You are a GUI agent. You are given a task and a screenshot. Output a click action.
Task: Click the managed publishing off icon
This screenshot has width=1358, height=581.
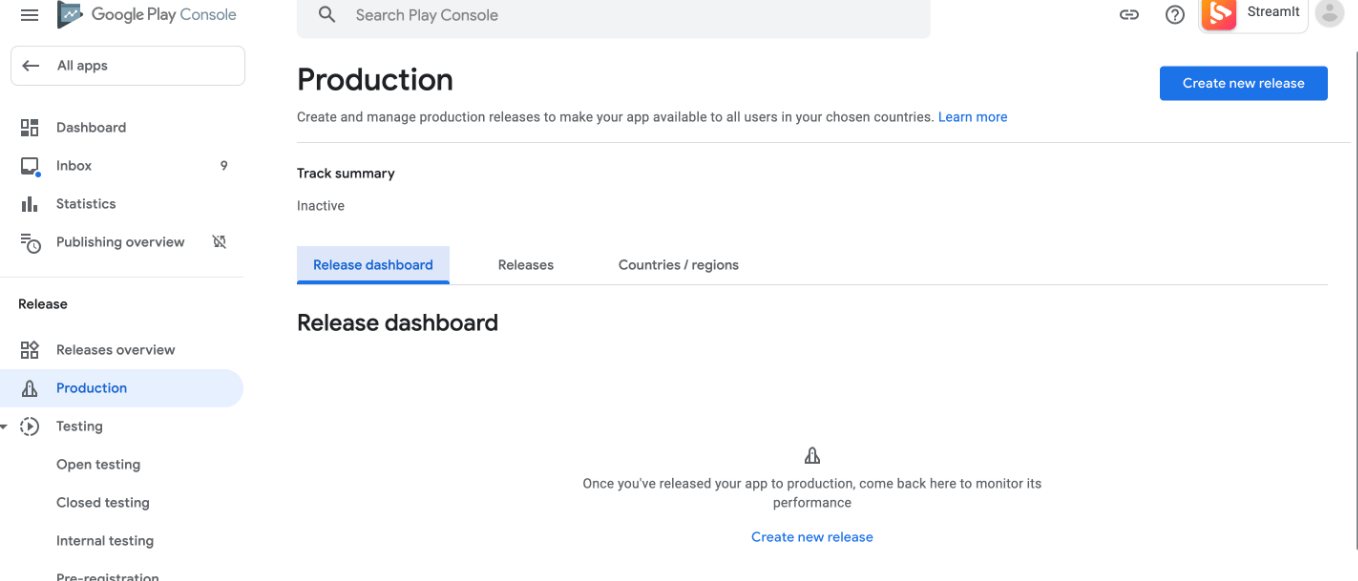pos(220,242)
